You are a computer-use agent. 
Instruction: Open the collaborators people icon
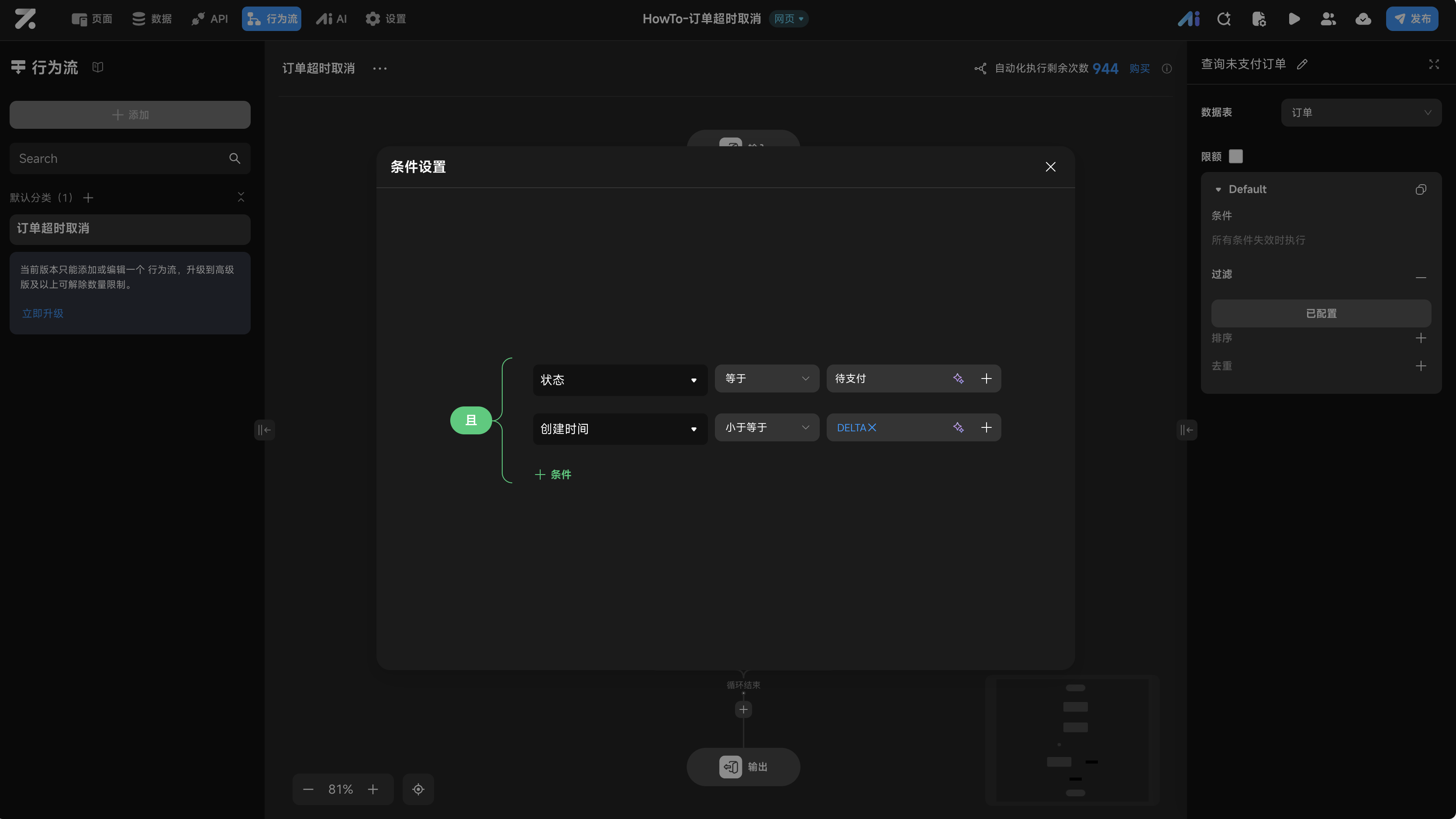tap(1328, 19)
